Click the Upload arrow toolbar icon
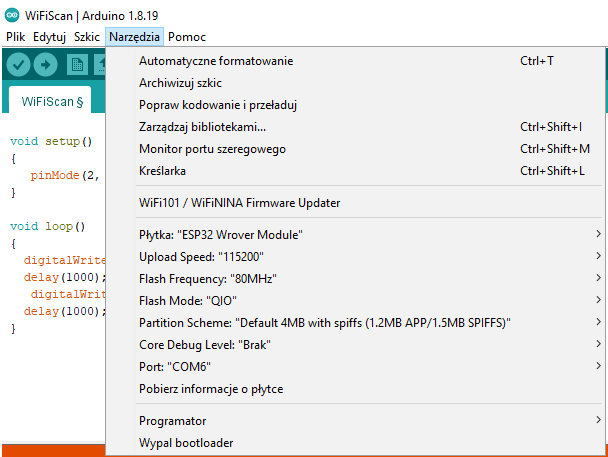The image size is (608, 457). [x=45, y=64]
